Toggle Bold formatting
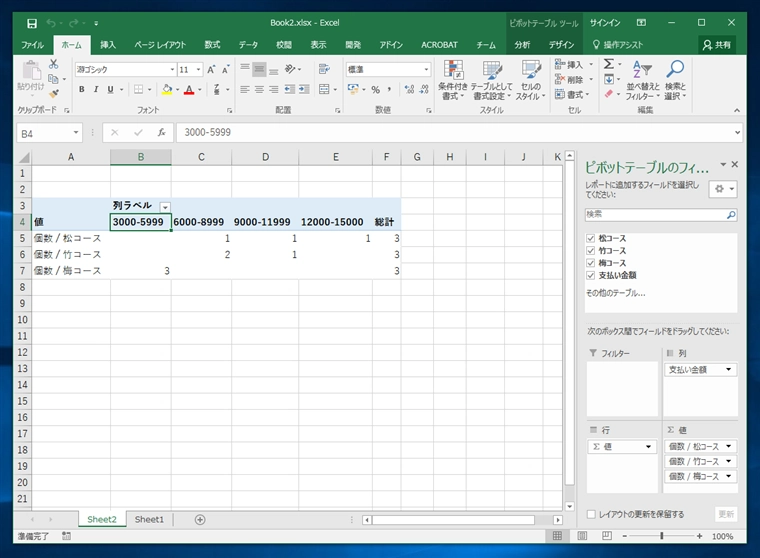Image resolution: width=760 pixels, height=558 pixels. [81, 89]
